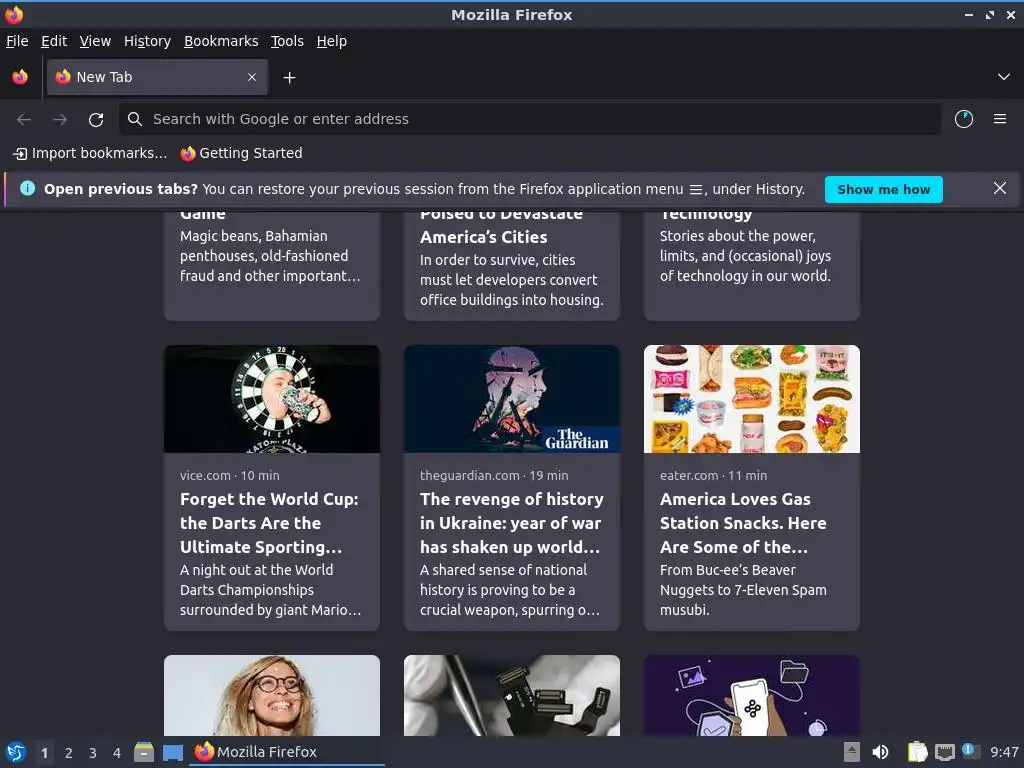The width and height of the screenshot is (1024, 768).
Task: Open purple phone illustration article thumbnail
Action: pos(752,696)
